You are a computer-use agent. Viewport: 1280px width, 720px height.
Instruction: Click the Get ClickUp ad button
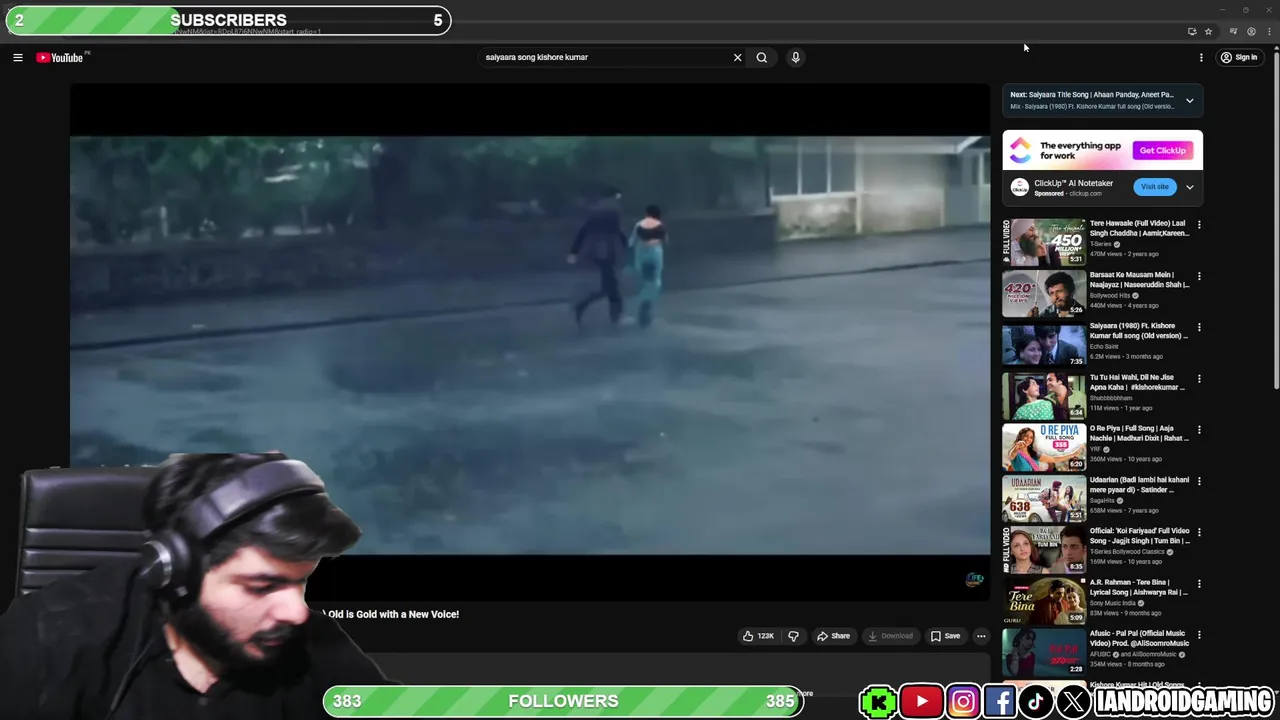pos(1163,151)
